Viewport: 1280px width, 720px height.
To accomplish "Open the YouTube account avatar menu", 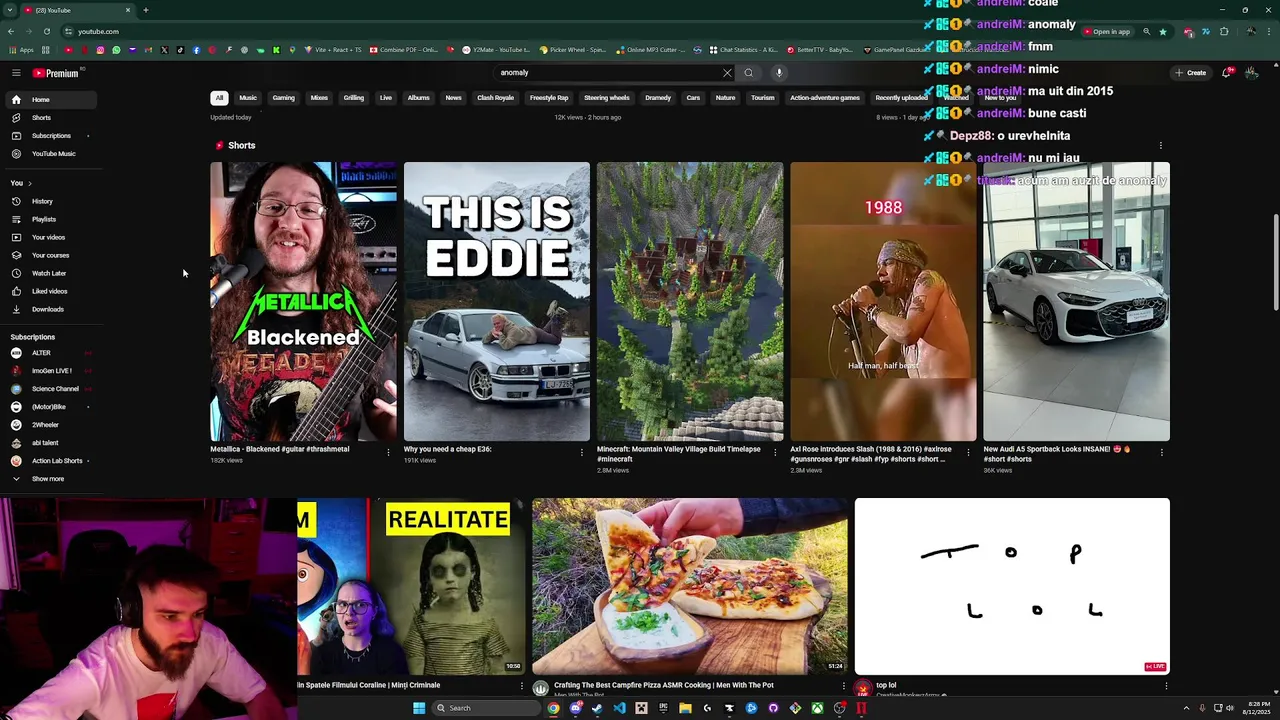I will click(1251, 73).
